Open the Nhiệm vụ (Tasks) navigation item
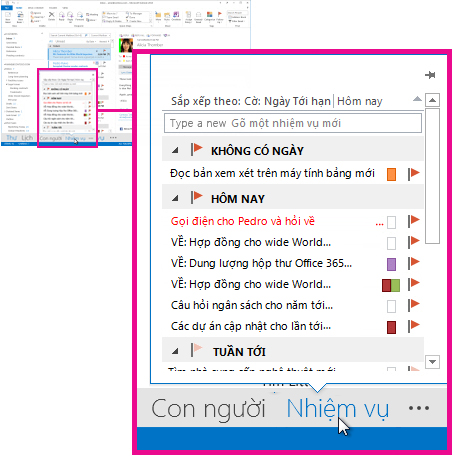 [338, 409]
